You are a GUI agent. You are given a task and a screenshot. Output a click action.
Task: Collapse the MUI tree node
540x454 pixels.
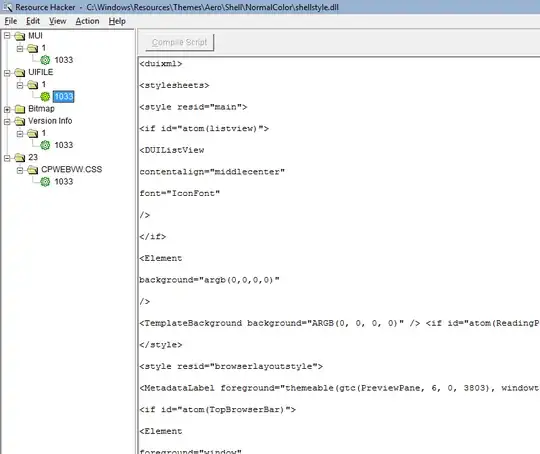(x=7, y=36)
